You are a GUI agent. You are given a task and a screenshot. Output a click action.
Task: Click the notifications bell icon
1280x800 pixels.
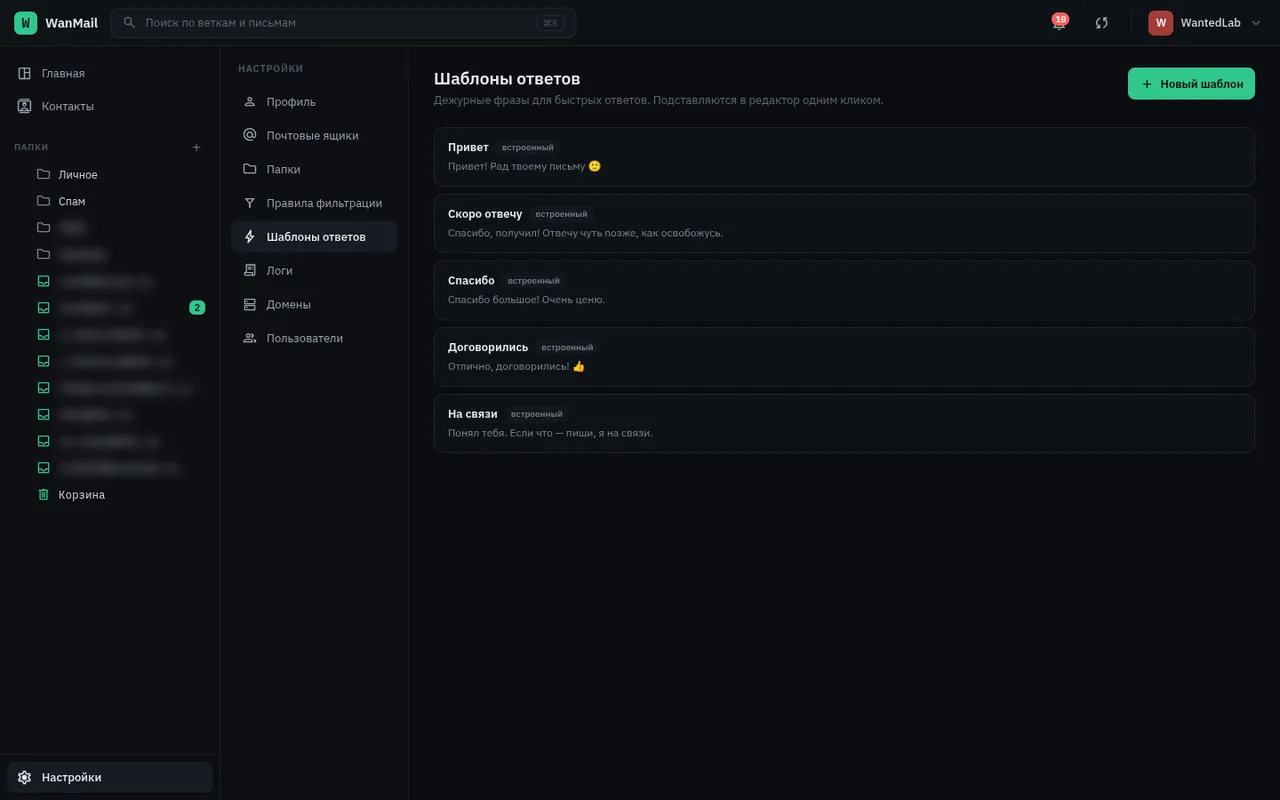1059,23
